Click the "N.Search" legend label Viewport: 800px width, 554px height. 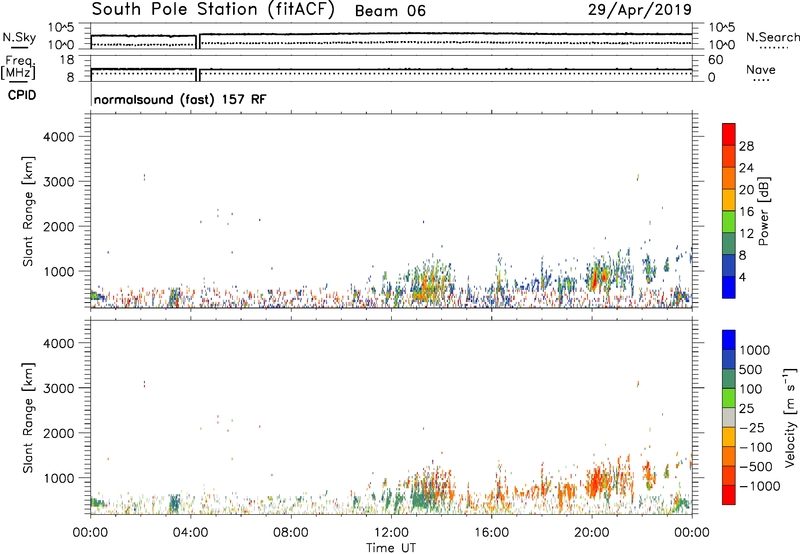[772, 37]
